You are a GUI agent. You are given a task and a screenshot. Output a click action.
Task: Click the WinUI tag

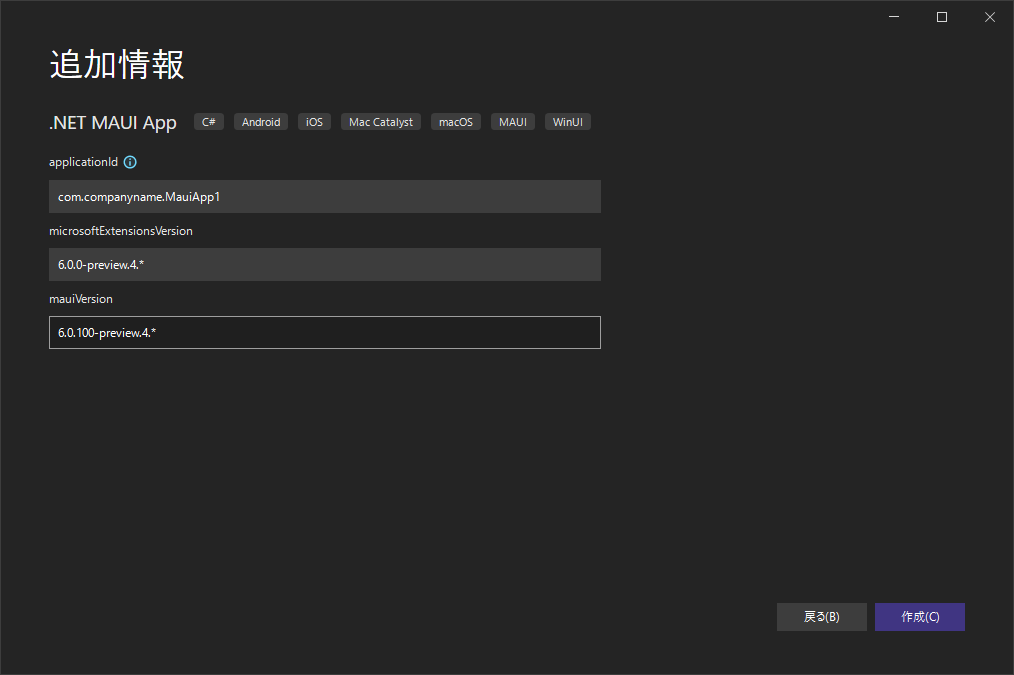pyautogui.click(x=568, y=122)
